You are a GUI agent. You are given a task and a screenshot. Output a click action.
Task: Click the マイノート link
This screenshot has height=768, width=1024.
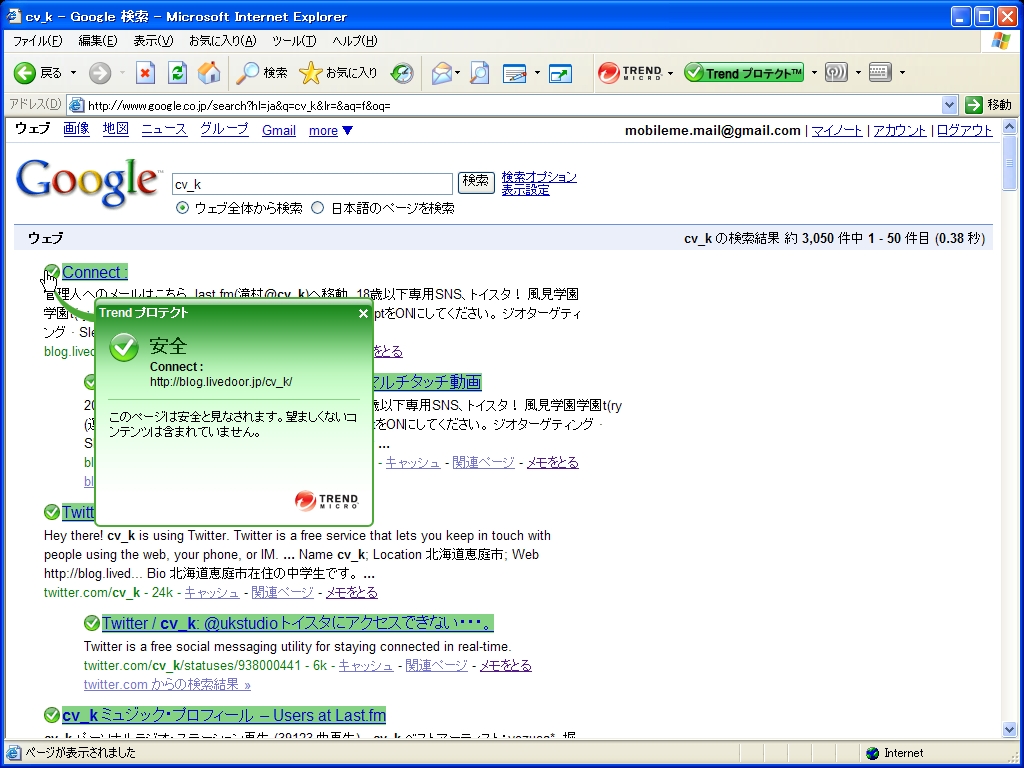[837, 130]
